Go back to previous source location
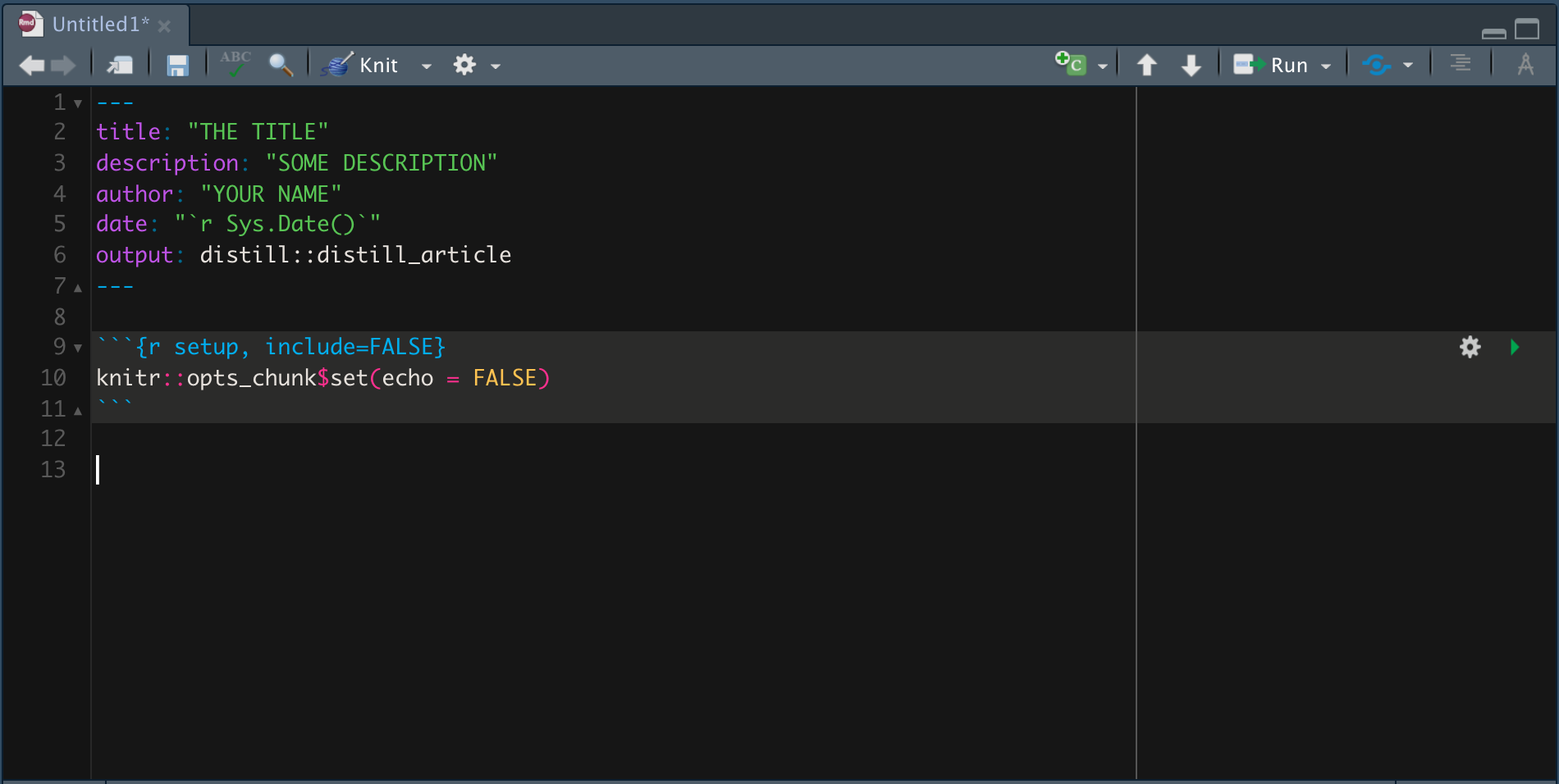The width and height of the screenshot is (1559, 784). point(31,65)
